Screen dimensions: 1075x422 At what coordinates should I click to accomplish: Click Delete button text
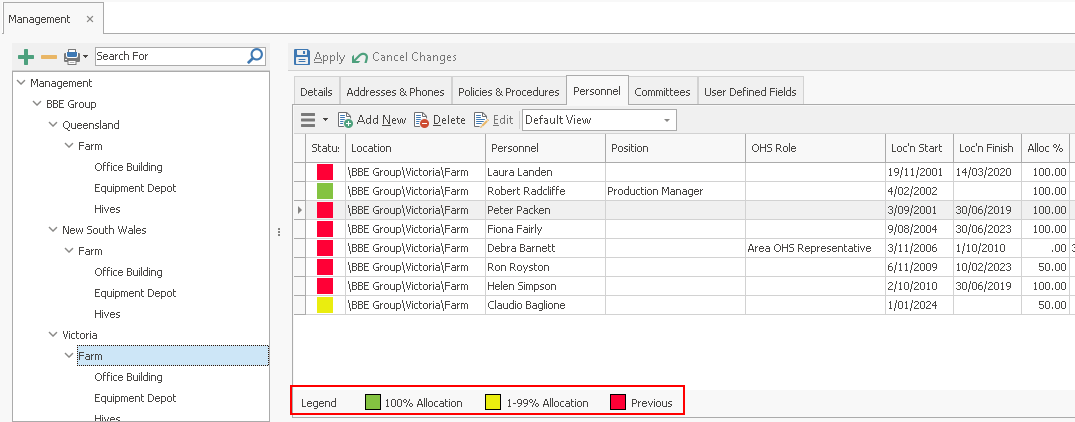pos(449,120)
